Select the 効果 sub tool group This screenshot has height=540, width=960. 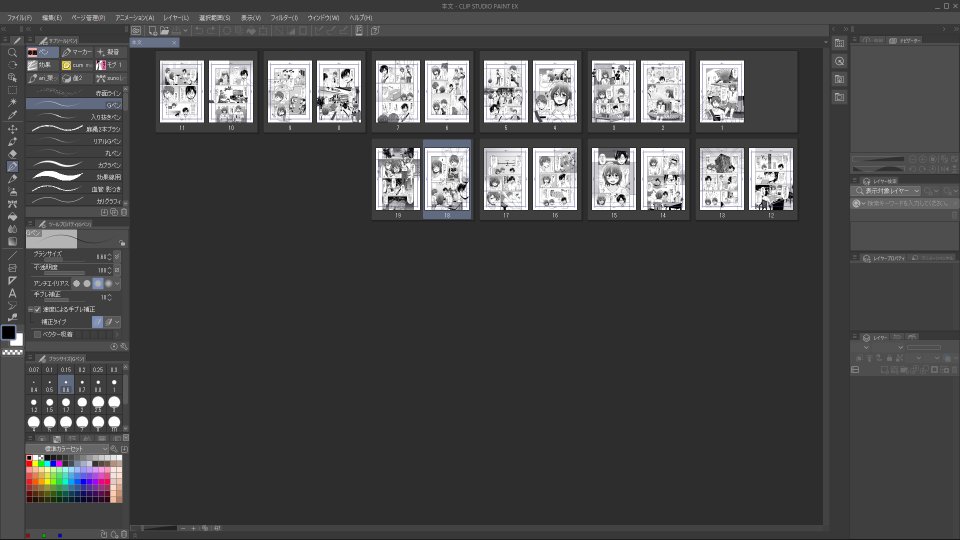click(43, 65)
